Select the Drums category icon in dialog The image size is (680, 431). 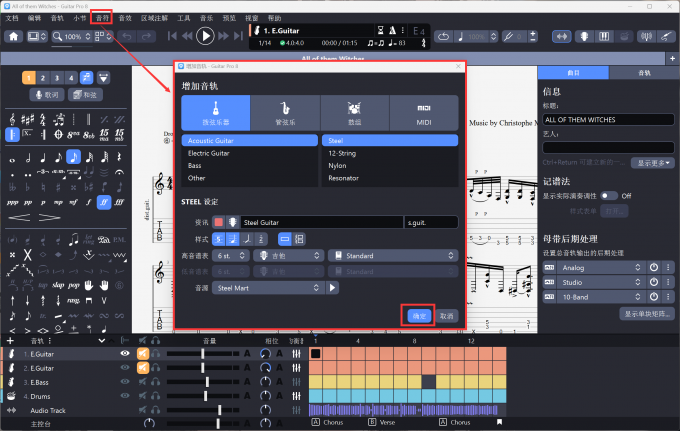(354, 112)
